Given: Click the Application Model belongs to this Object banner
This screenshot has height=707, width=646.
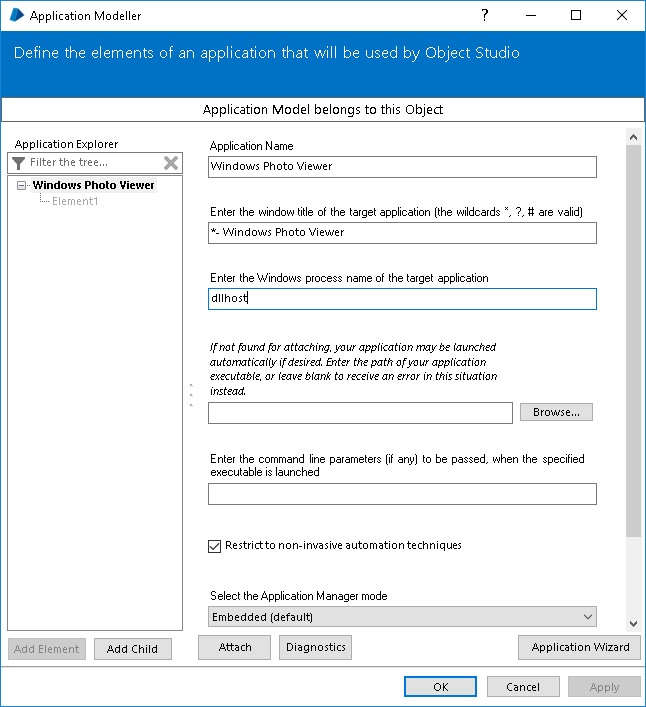Looking at the screenshot, I should [x=323, y=110].
